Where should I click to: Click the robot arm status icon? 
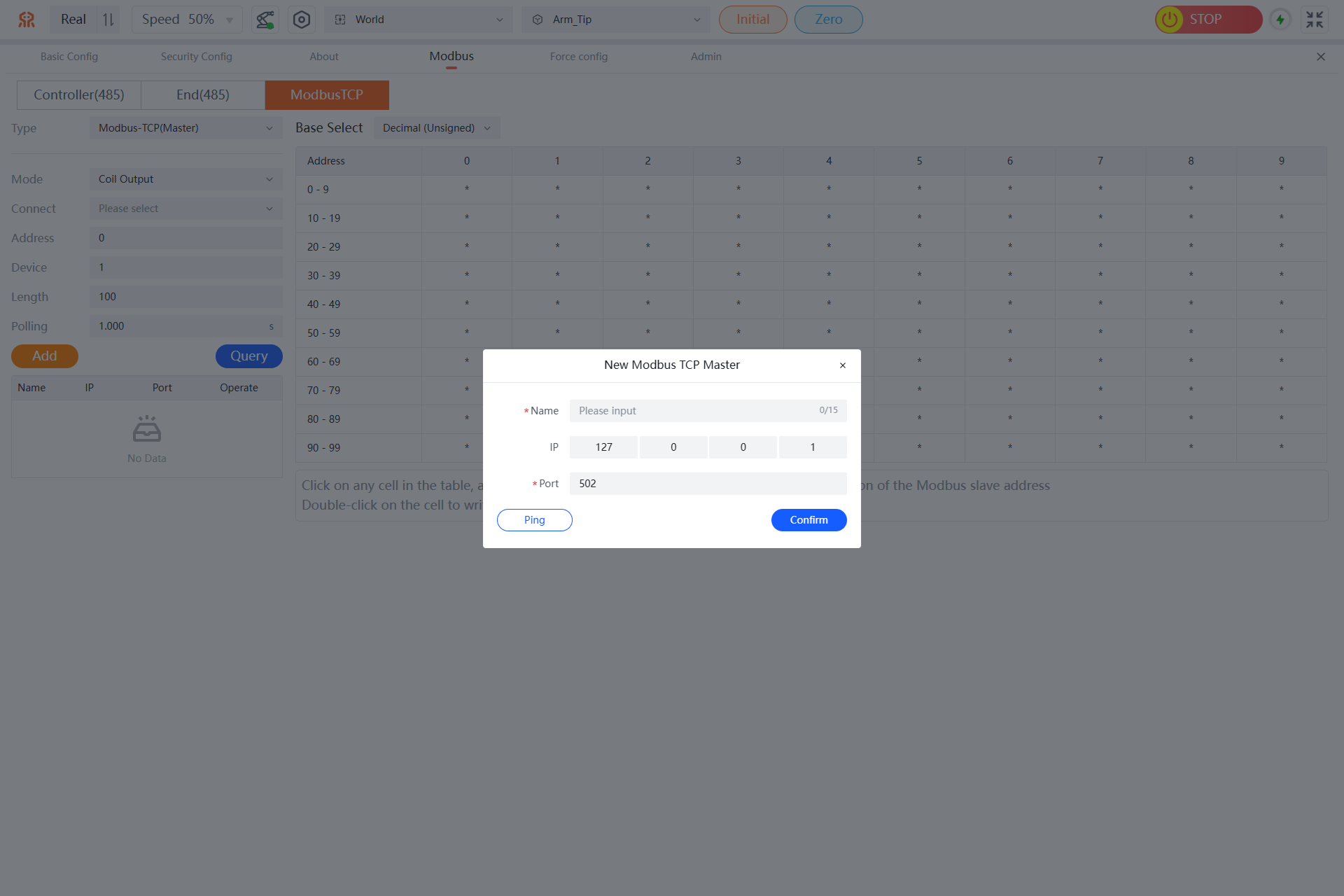265,20
